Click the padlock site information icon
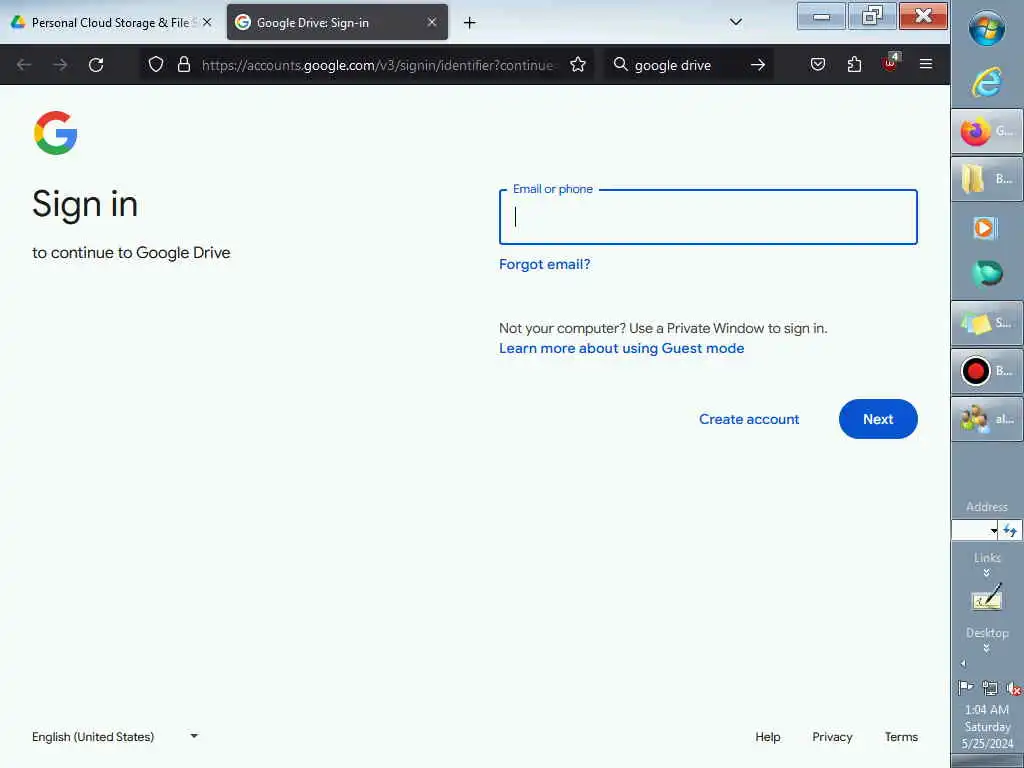Viewport: 1024px width, 768px height. click(x=184, y=64)
